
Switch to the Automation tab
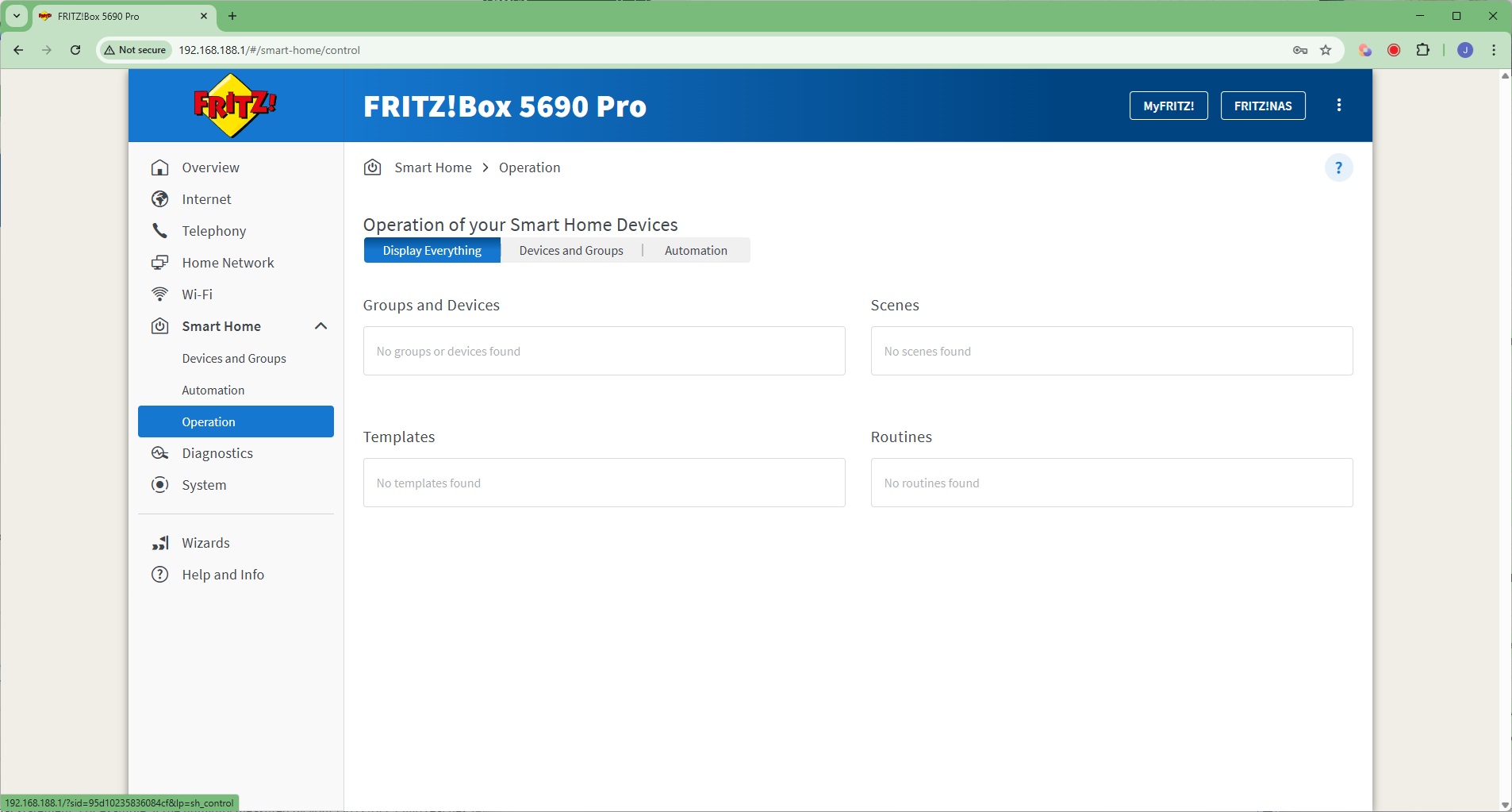696,251
